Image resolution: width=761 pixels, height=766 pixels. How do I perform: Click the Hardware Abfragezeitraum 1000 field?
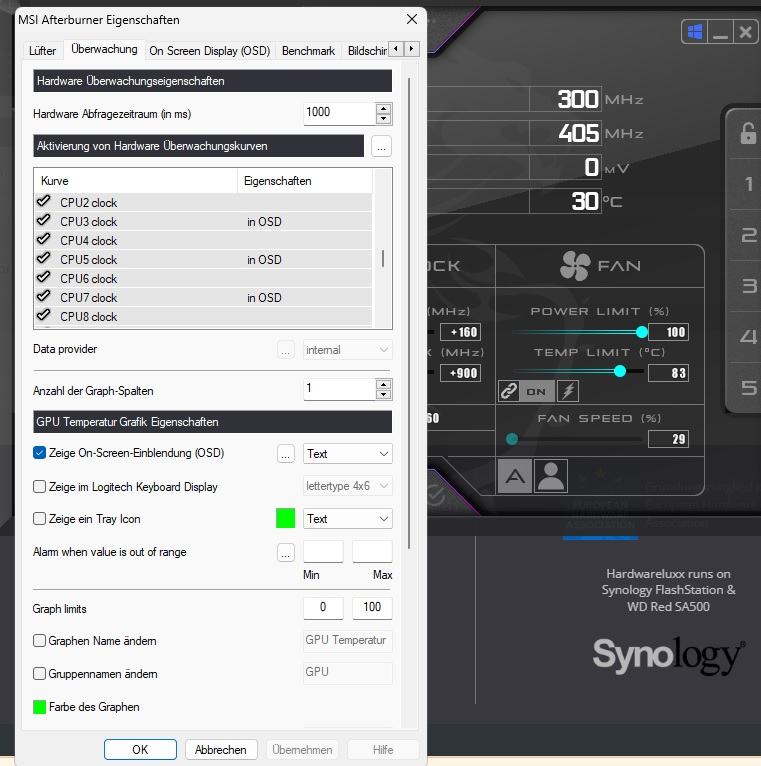click(339, 113)
